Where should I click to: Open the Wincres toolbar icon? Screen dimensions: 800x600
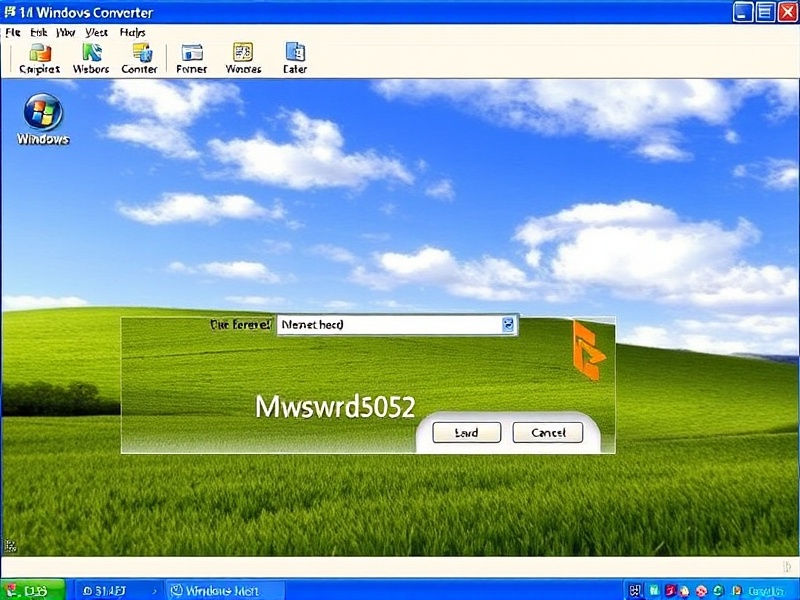(x=243, y=59)
